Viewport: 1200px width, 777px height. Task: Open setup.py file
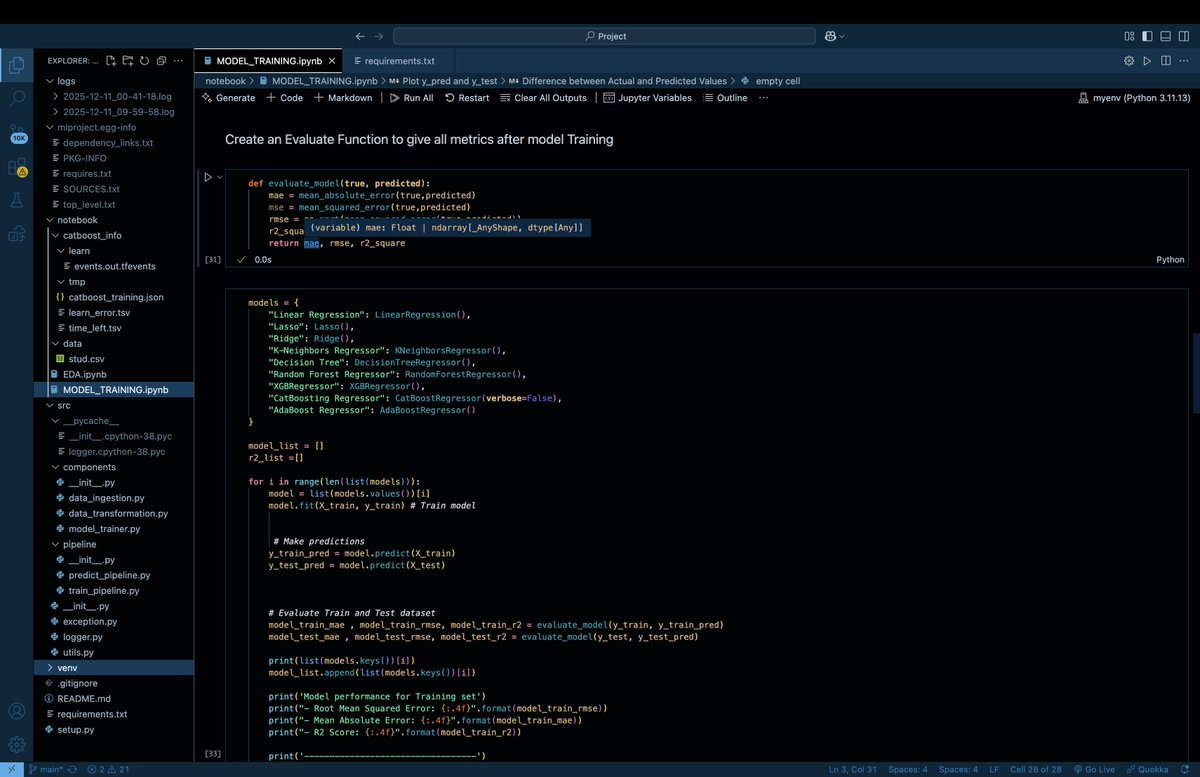coord(112,729)
